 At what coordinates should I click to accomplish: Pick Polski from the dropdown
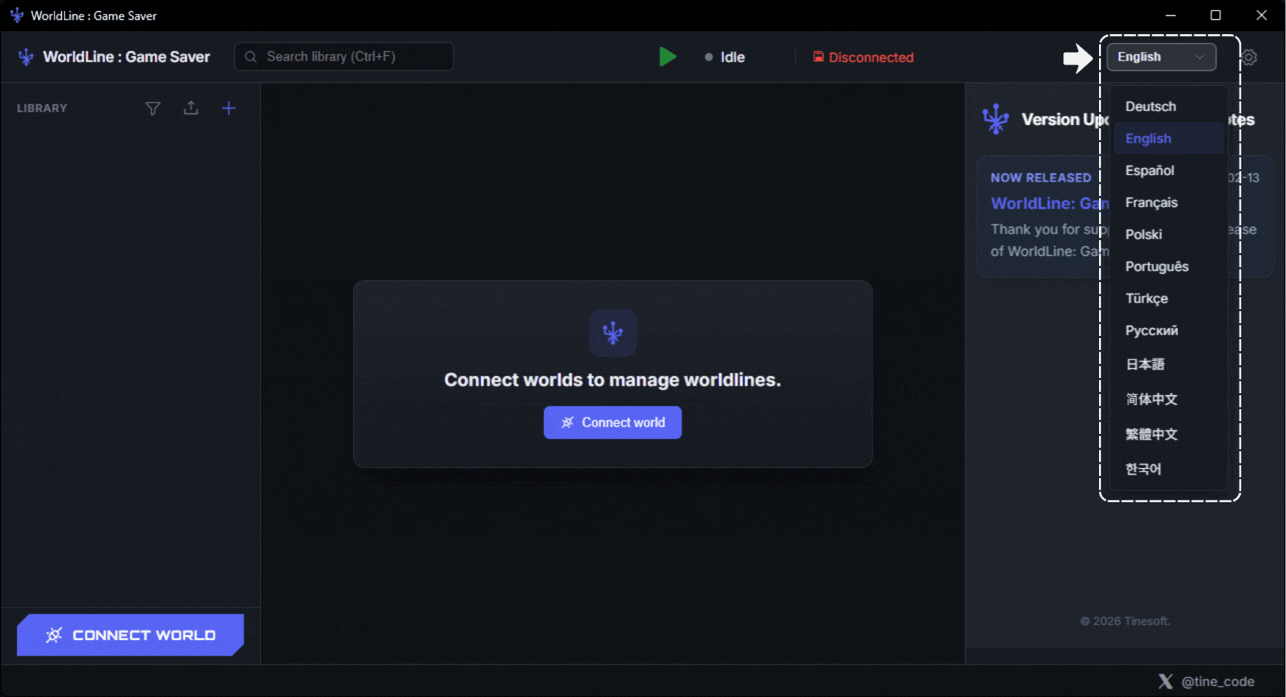[x=1169, y=234]
